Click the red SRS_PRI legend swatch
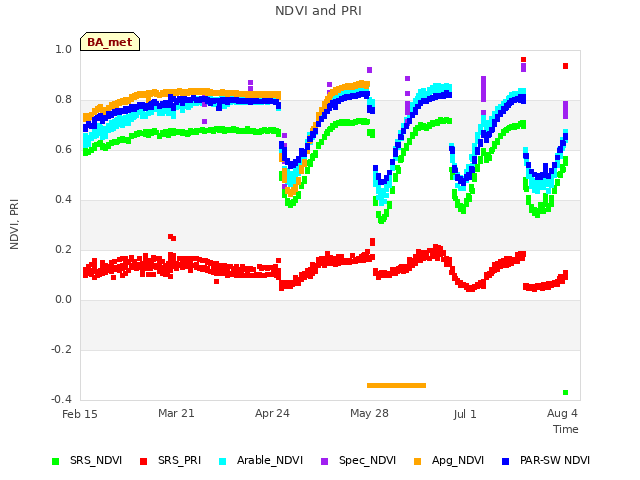640x480 pixels. [x=143, y=461]
